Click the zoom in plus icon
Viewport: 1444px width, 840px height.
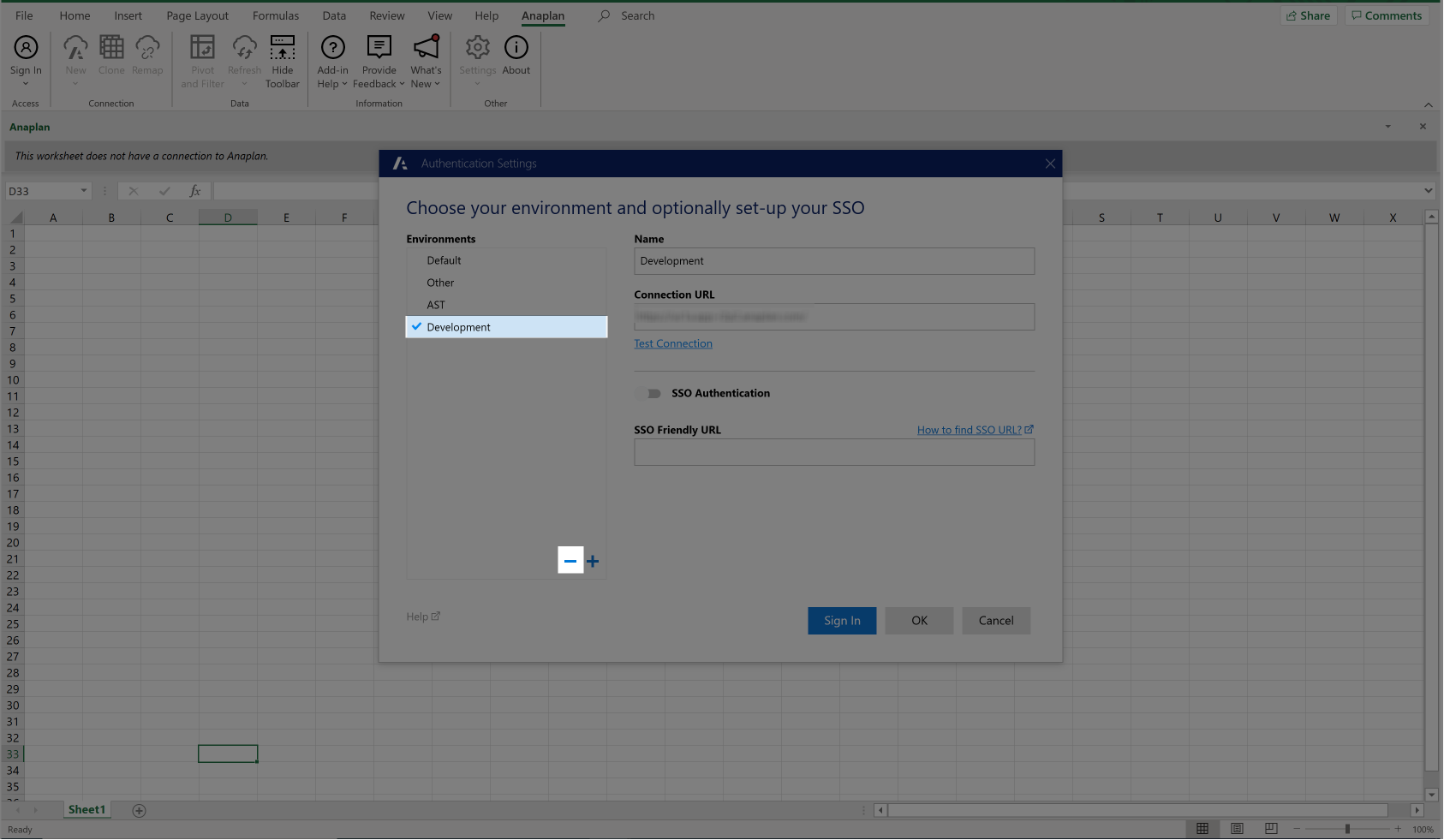(x=1398, y=829)
